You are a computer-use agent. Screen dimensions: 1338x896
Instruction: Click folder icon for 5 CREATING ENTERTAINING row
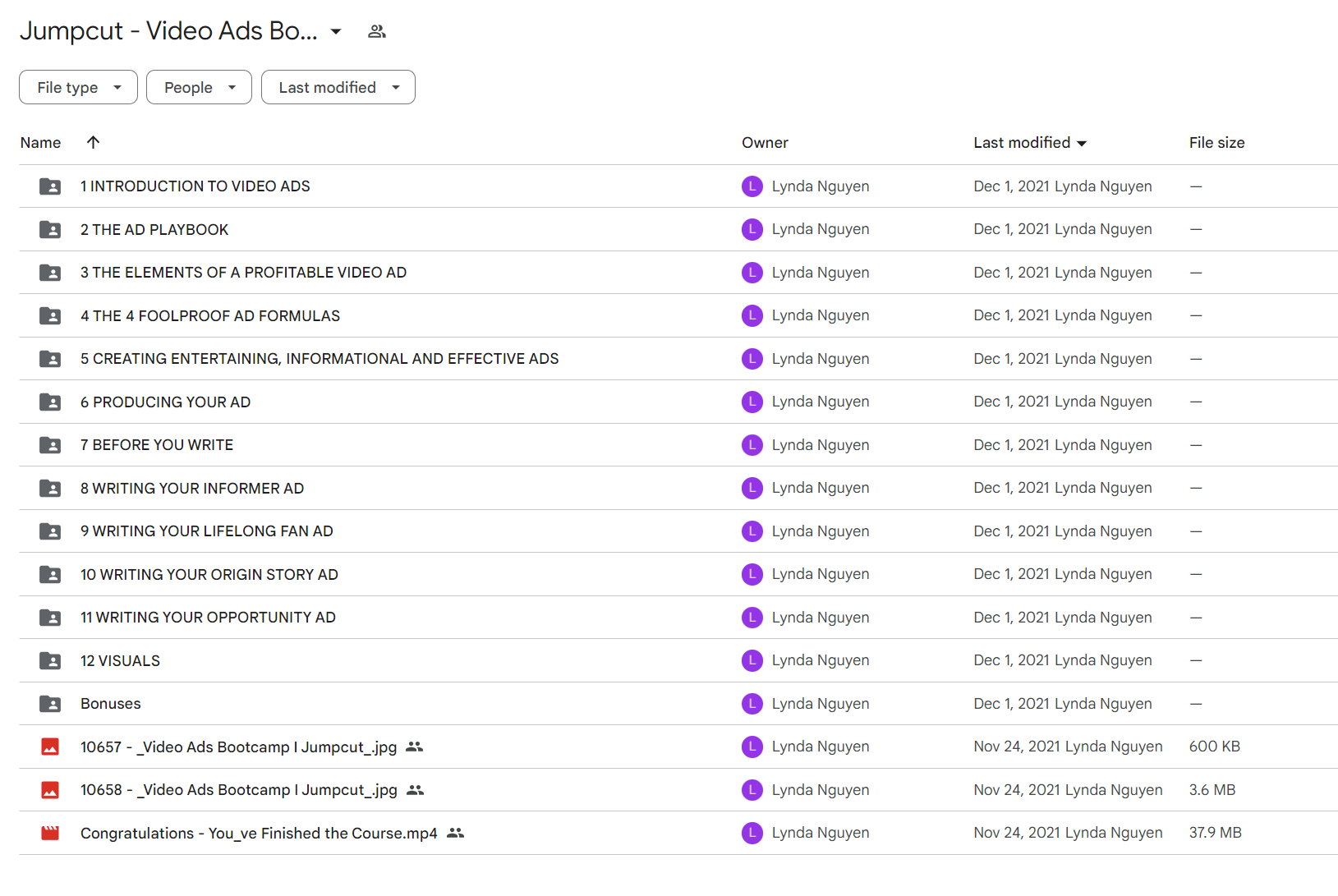click(x=50, y=359)
